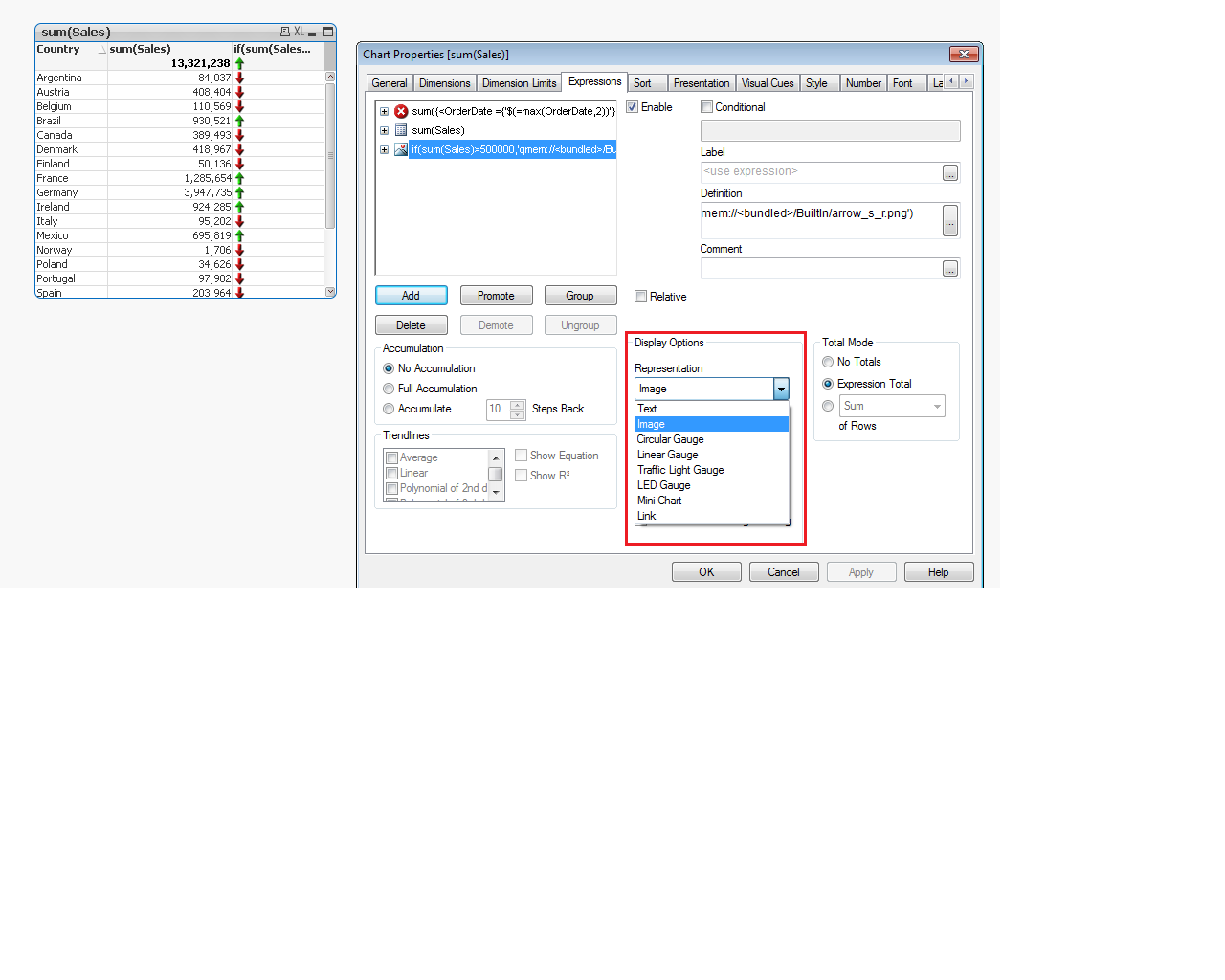Select Full Accumulation radio button
1225x980 pixels.
389,389
